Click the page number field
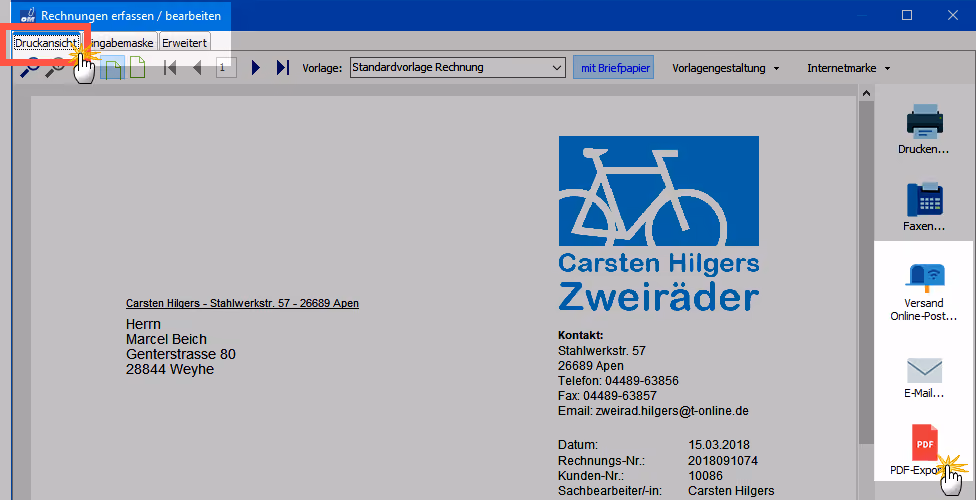Screen dimensions: 976x500 coord(227,67)
